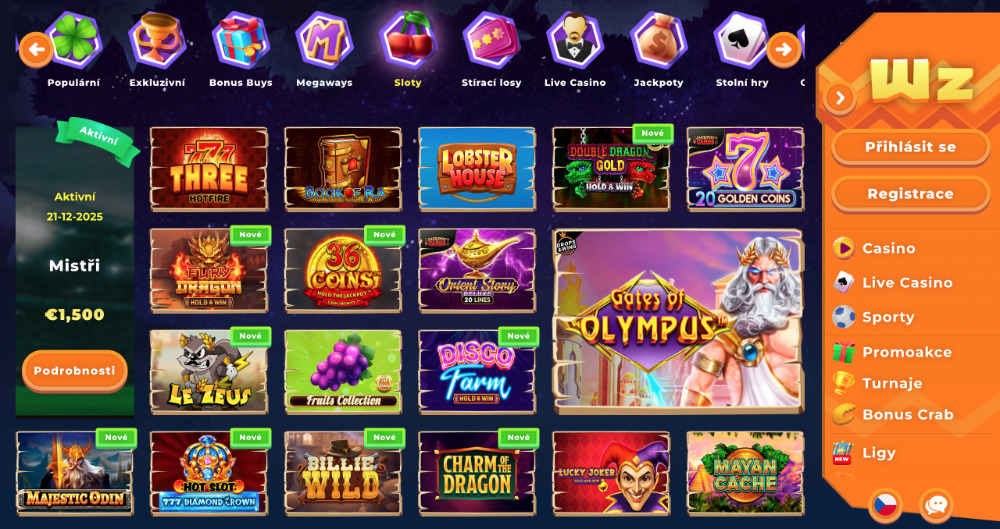Choose the Live Casino dealer icon
1000x529 pixels.
pyautogui.click(x=575, y=40)
